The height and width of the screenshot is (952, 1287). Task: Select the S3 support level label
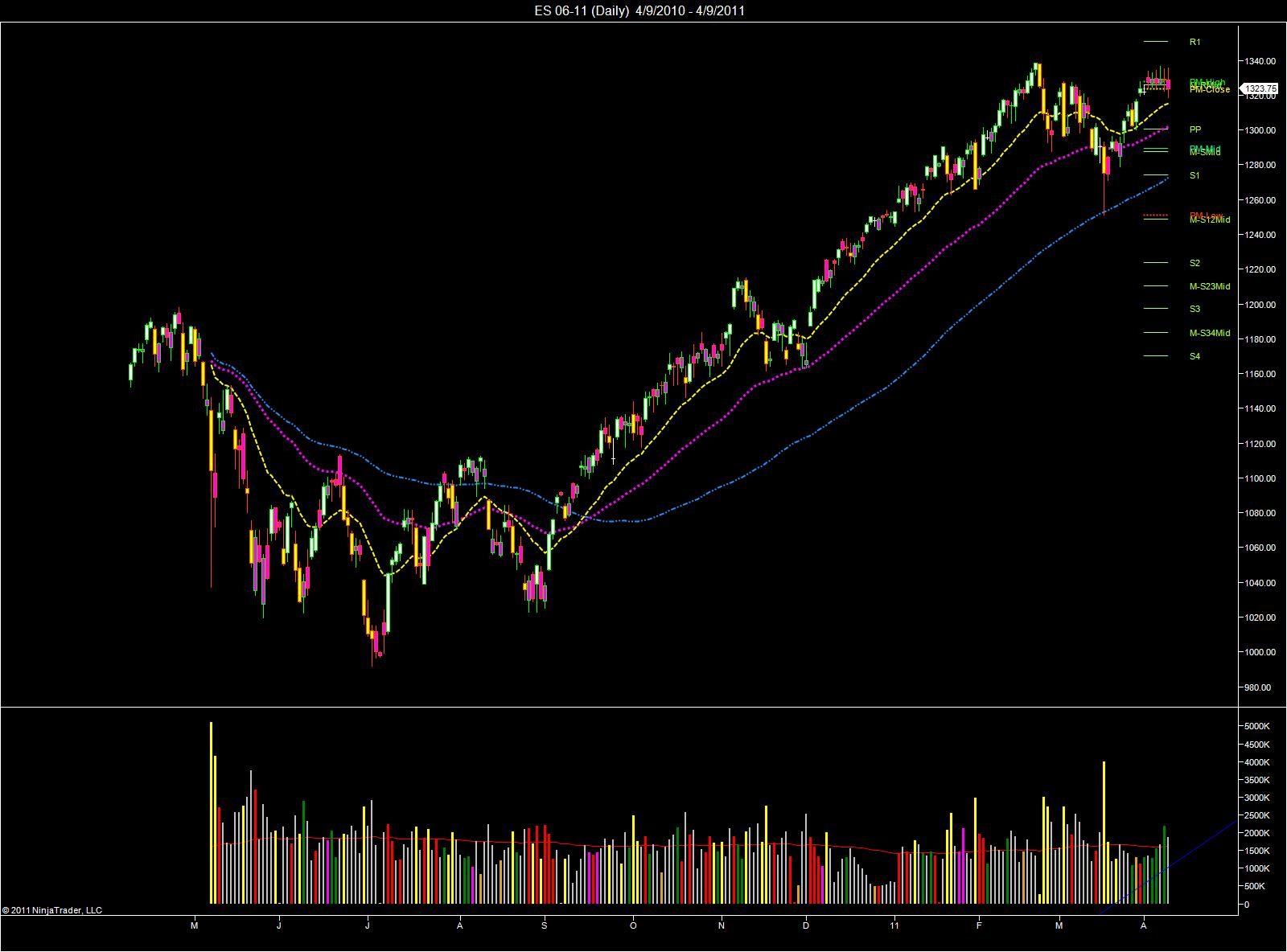coord(1194,309)
